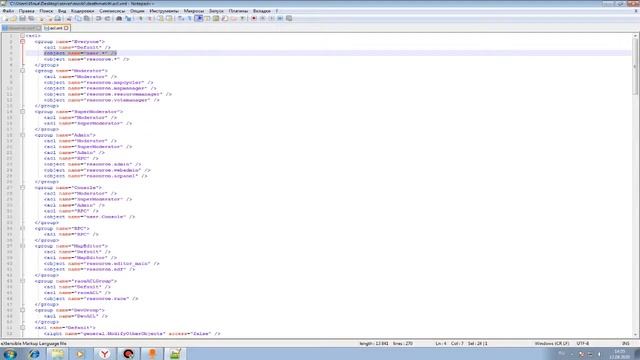This screenshot has width=640, height=360.
Task: Switch to the first inactive document tab
Action: coord(21,28)
